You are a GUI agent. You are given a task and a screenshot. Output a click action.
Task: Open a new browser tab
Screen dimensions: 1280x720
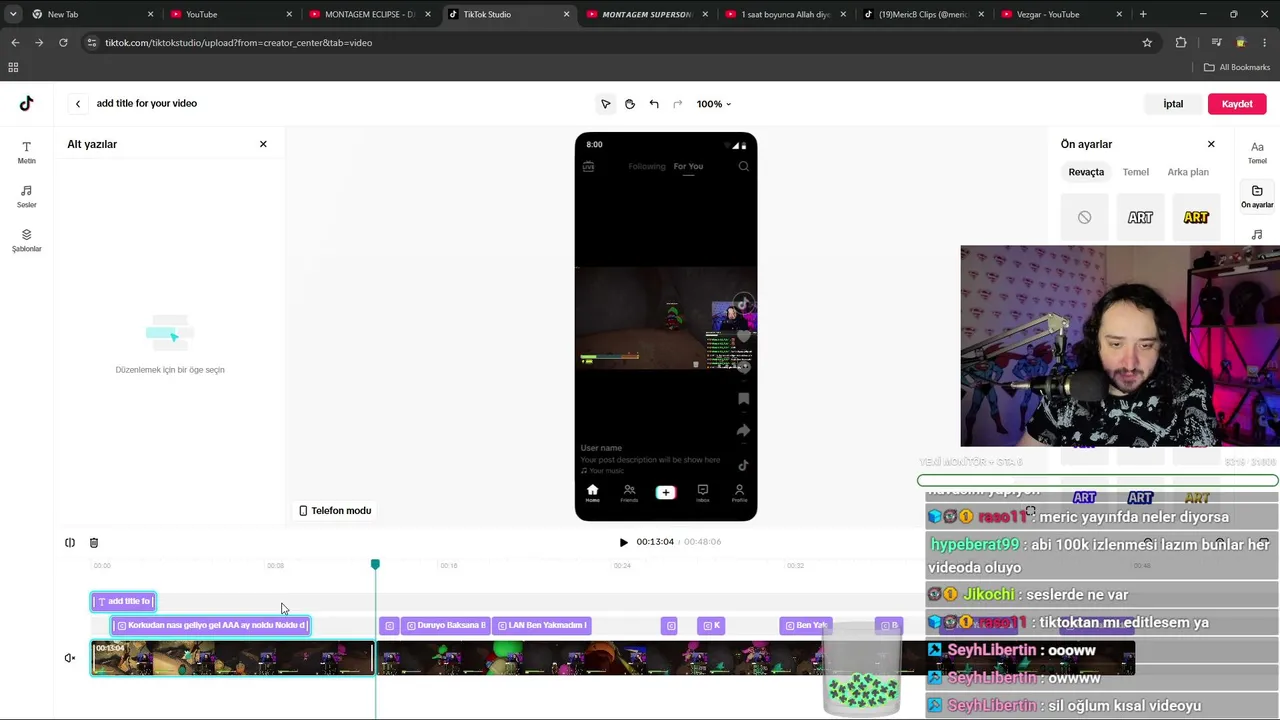coord(1143,14)
